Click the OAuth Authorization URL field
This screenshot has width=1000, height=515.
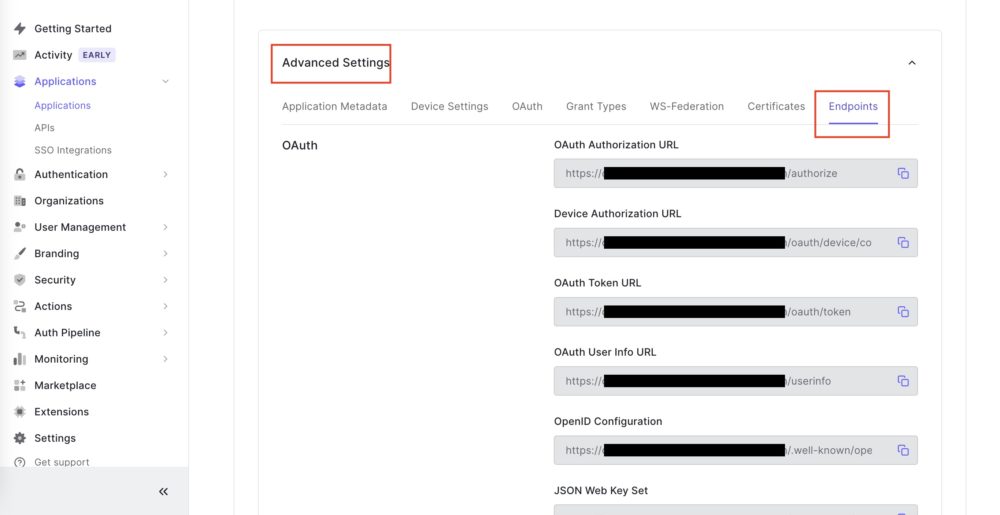click(x=735, y=173)
